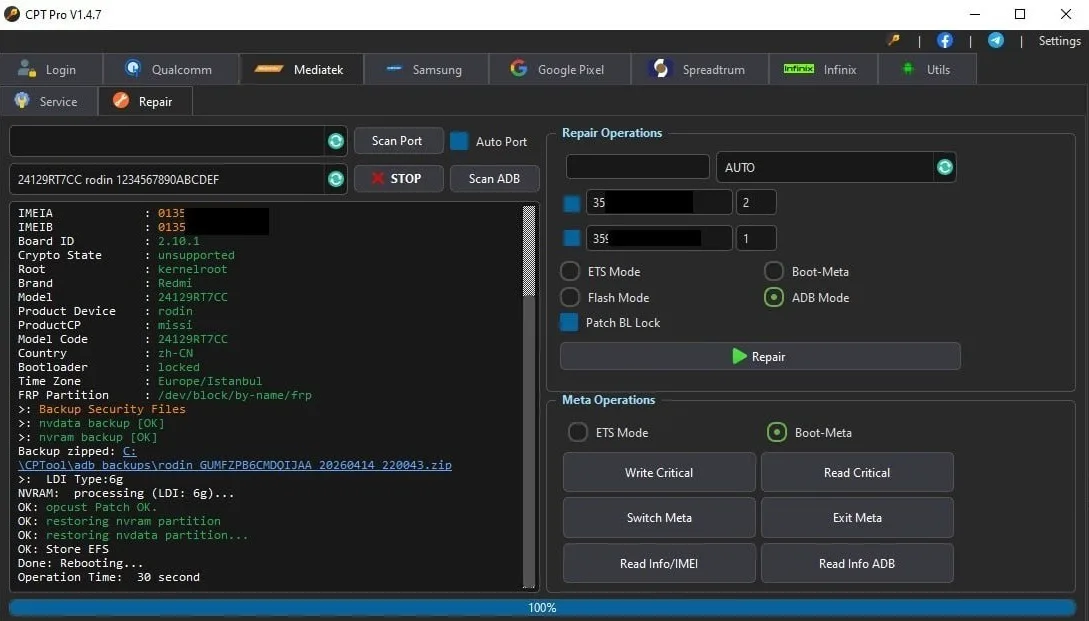Click the key icon in the top bar
1089x621 pixels.
[894, 40]
